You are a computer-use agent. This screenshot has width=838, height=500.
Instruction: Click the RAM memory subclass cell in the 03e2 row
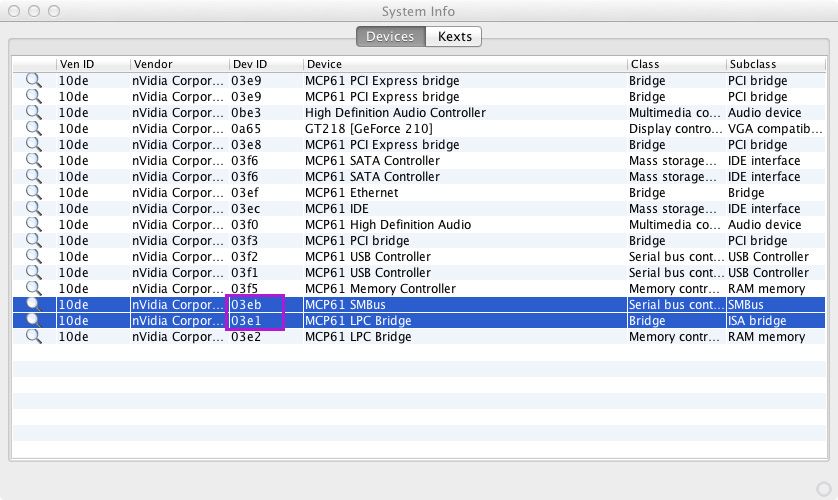tap(766, 337)
